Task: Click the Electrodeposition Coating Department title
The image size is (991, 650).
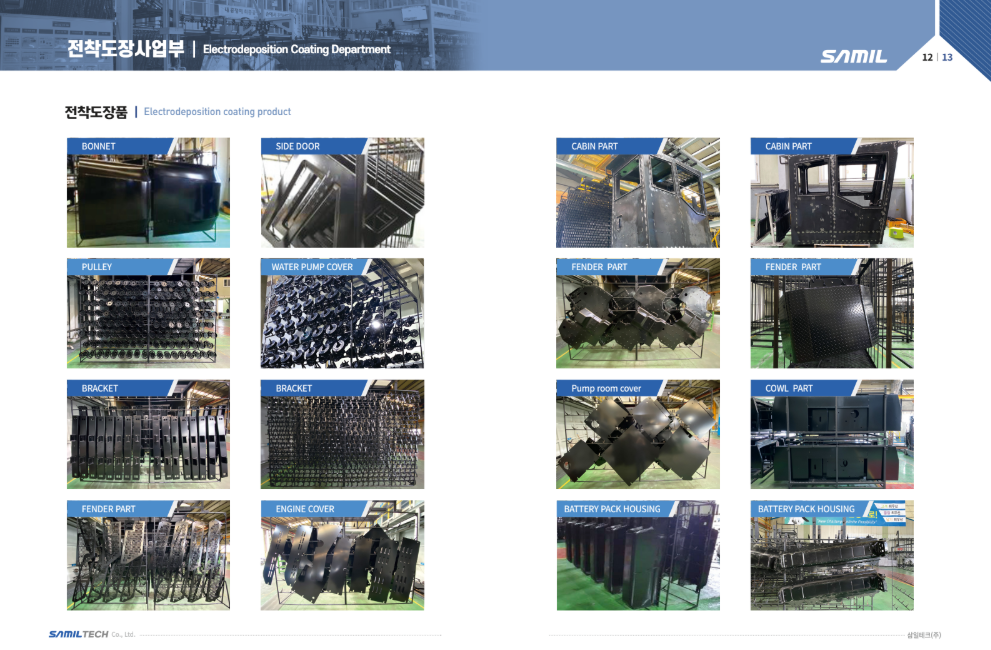Action: click(x=296, y=49)
